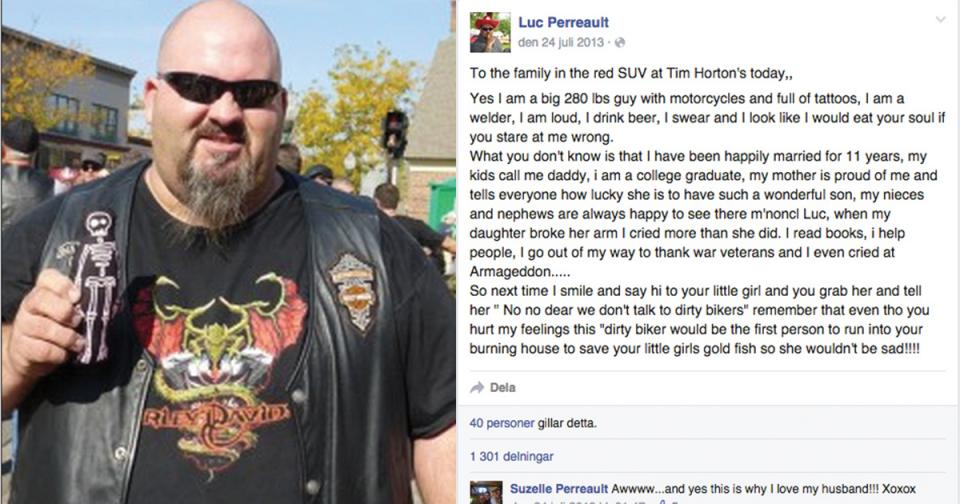
Task: Open the 24 juli 2013 timestamp link
Action: coord(561,42)
